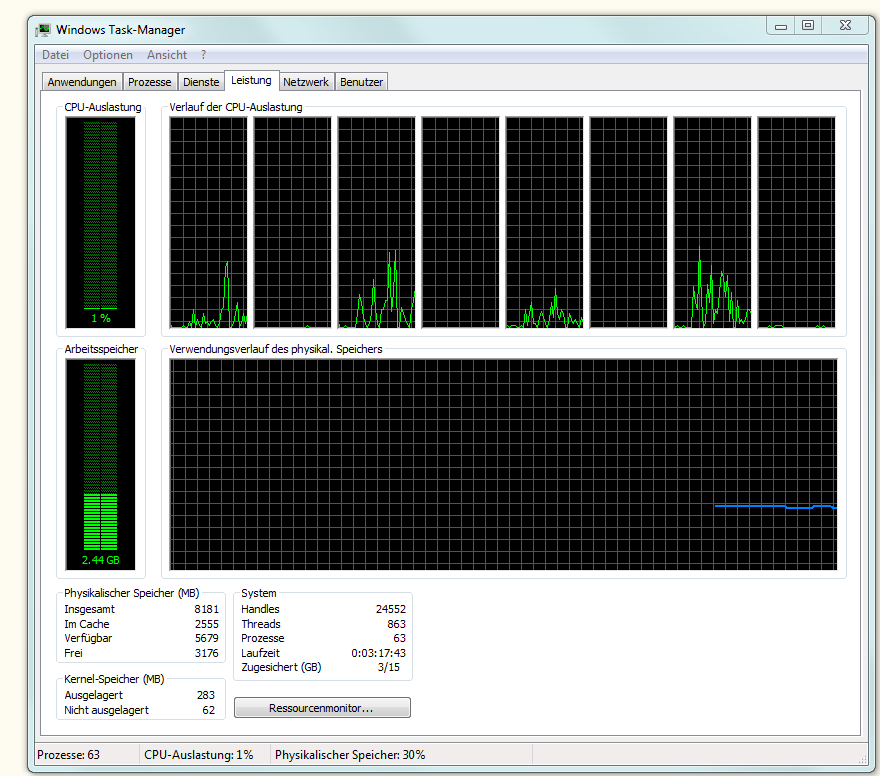Click 'Prozesse: 63' in the status bar
Viewport: 880px width, 776px height.
[x=68, y=755]
